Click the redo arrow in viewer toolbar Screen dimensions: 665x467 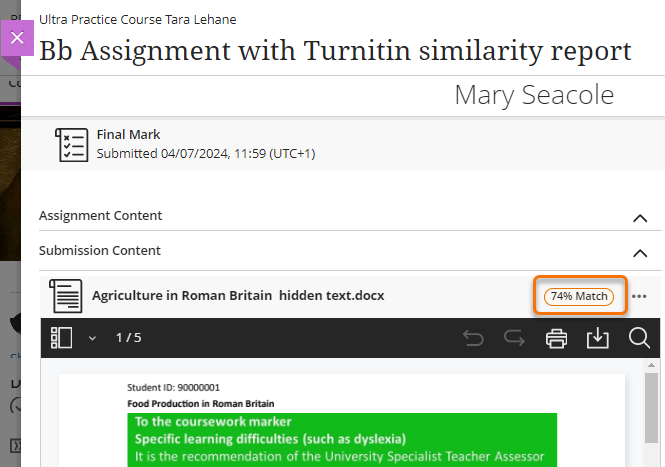(x=515, y=338)
